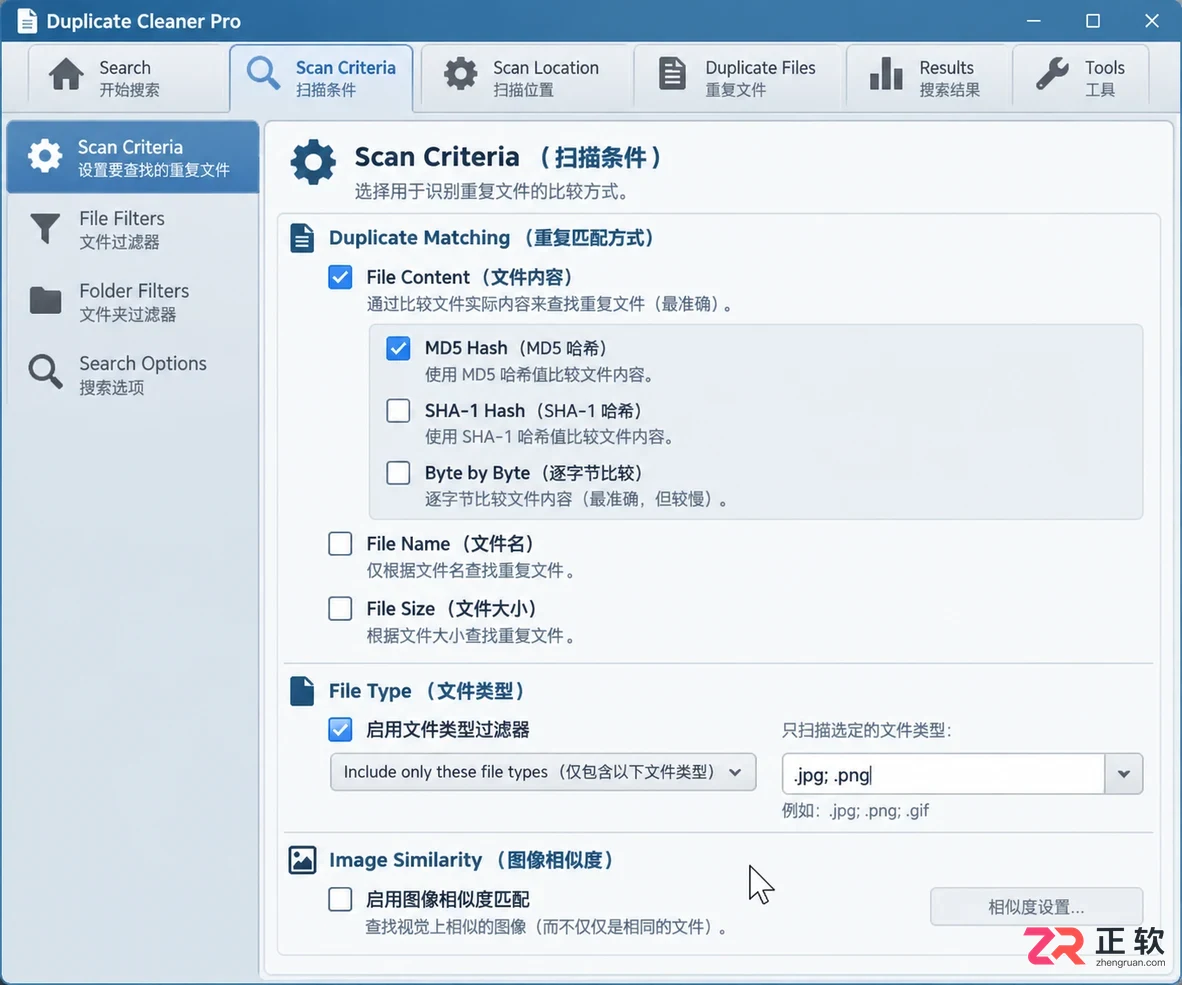This screenshot has height=985, width=1182.
Task: Click the Image Similarity section heading
Action: 471,860
